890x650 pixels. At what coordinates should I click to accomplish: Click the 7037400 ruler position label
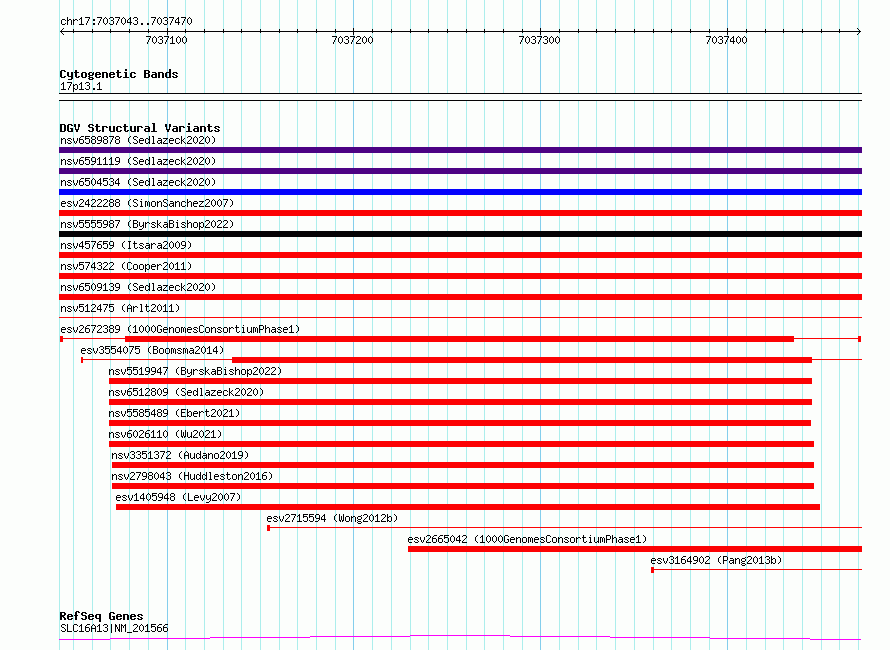(x=727, y=40)
